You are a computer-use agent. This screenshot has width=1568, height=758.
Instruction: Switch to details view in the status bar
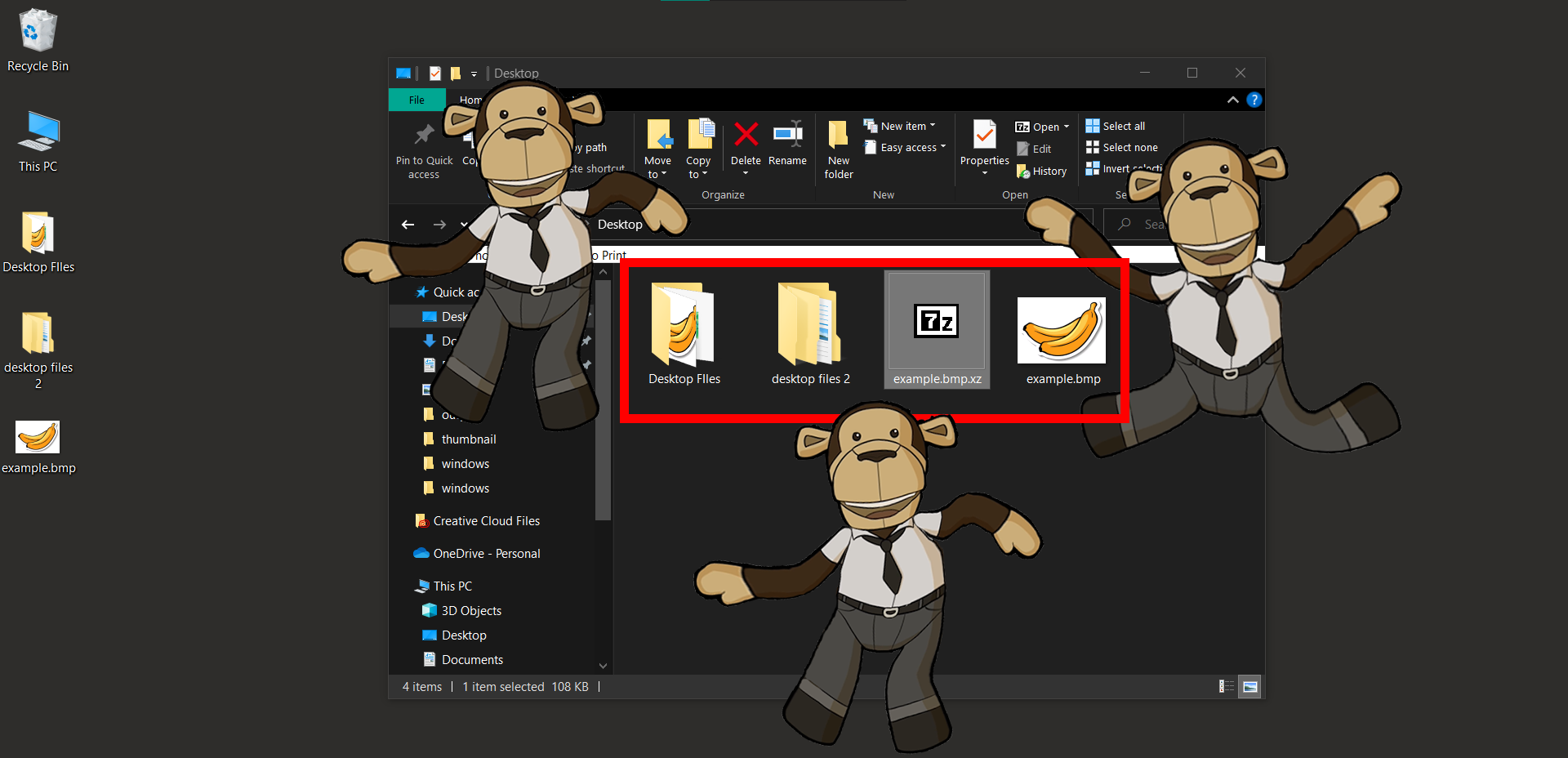click(x=1225, y=687)
